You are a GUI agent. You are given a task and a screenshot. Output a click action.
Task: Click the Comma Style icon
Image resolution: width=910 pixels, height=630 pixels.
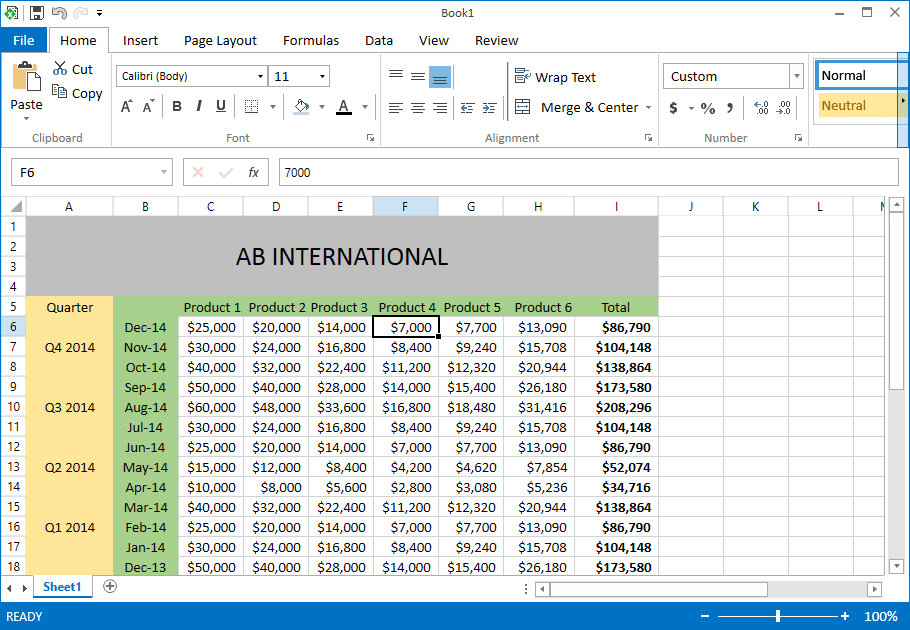[729, 106]
